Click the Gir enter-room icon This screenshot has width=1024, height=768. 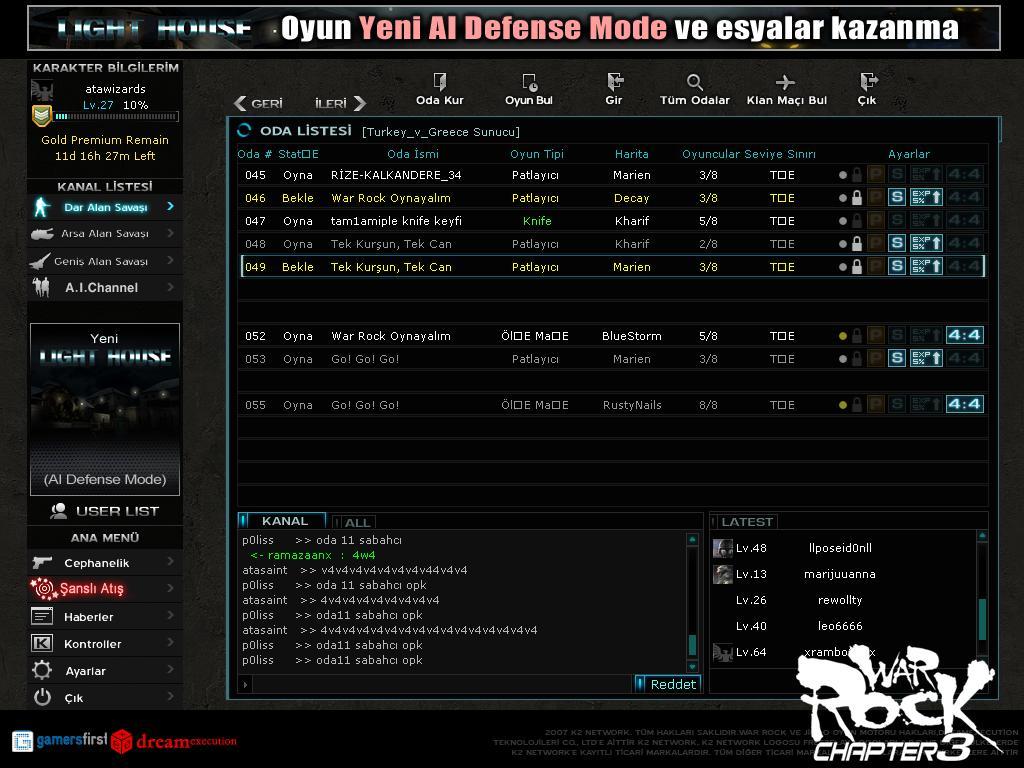point(615,82)
